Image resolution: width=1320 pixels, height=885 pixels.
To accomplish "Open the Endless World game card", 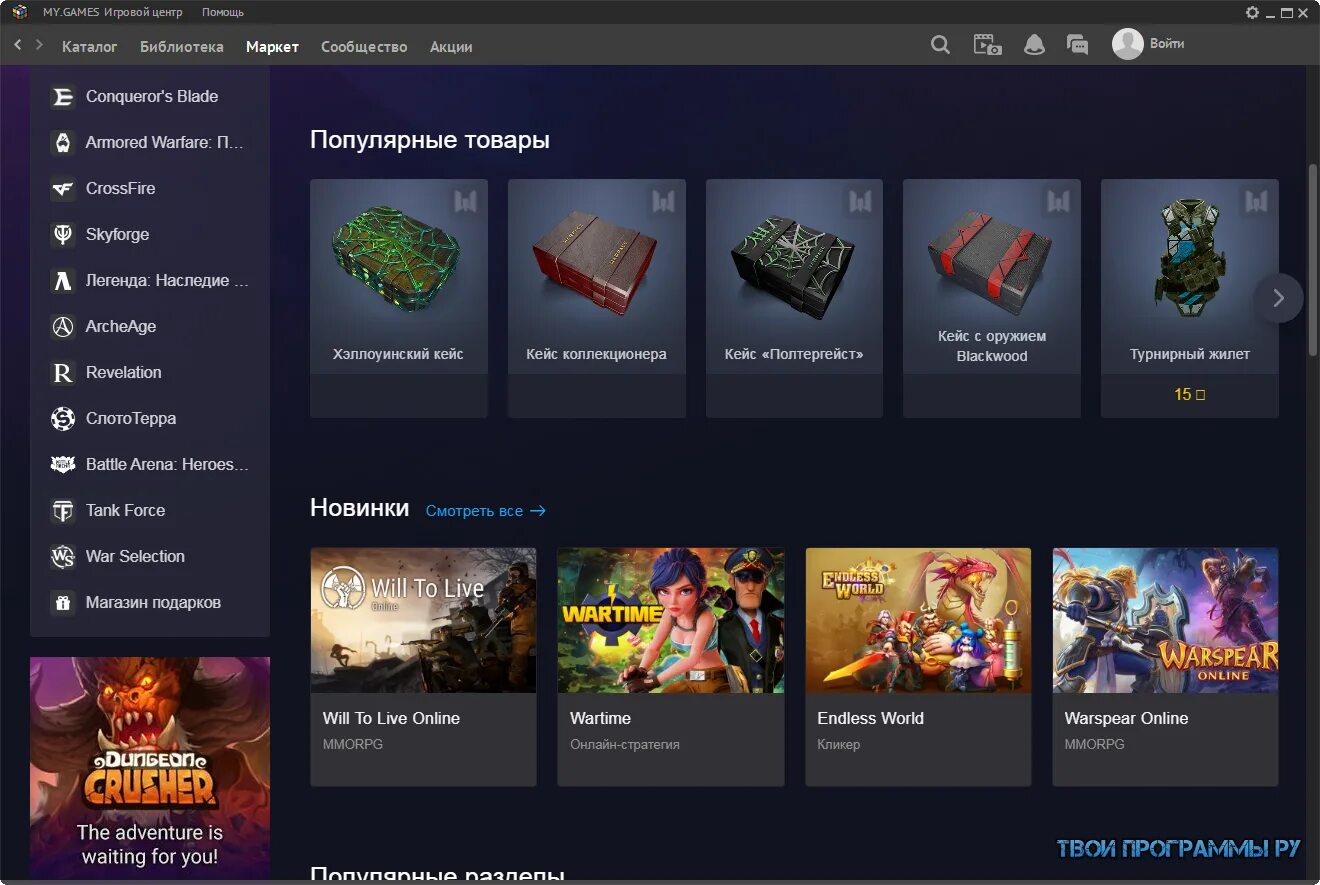I will [918, 666].
